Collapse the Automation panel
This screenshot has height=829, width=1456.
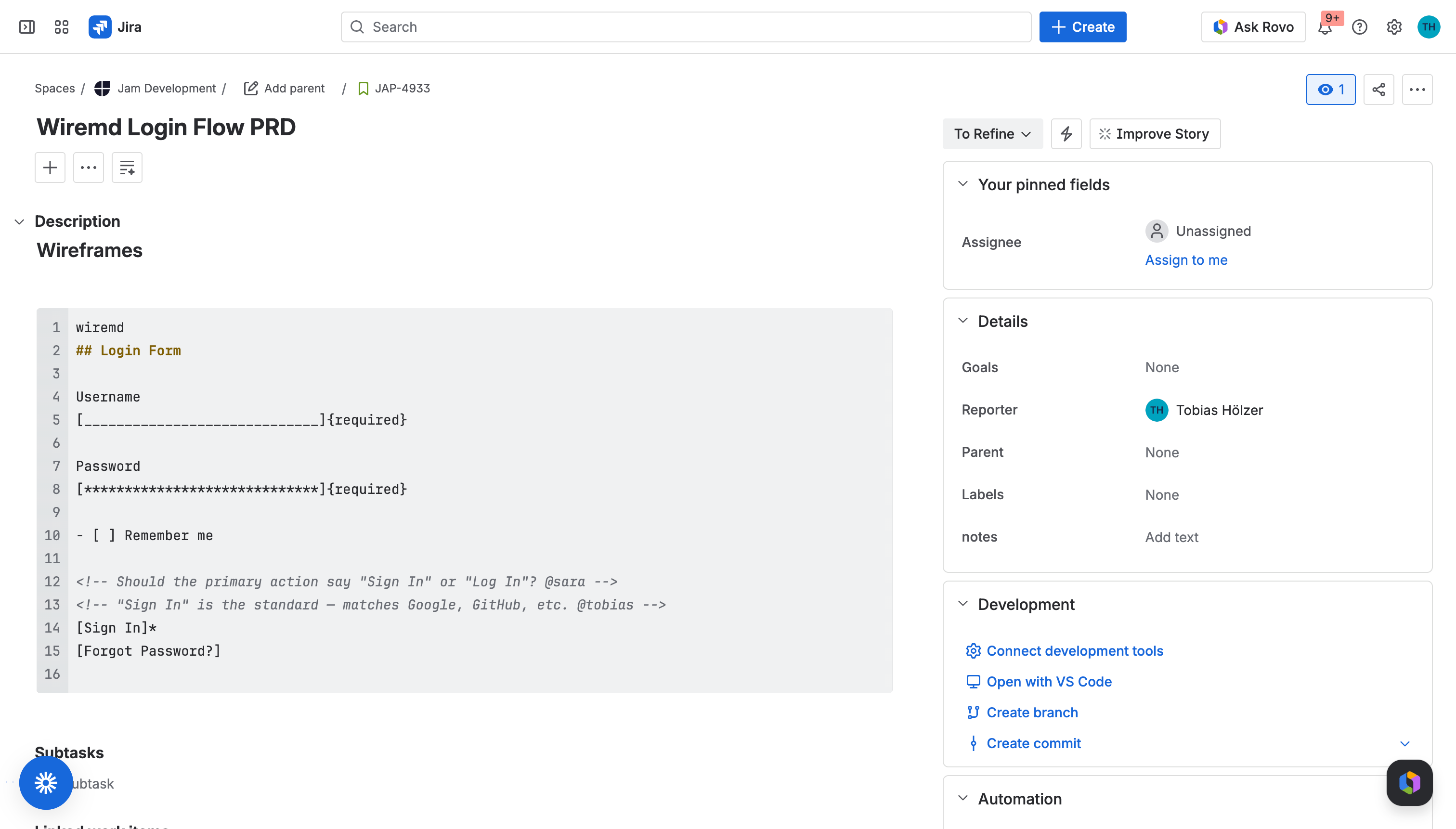[x=962, y=798]
